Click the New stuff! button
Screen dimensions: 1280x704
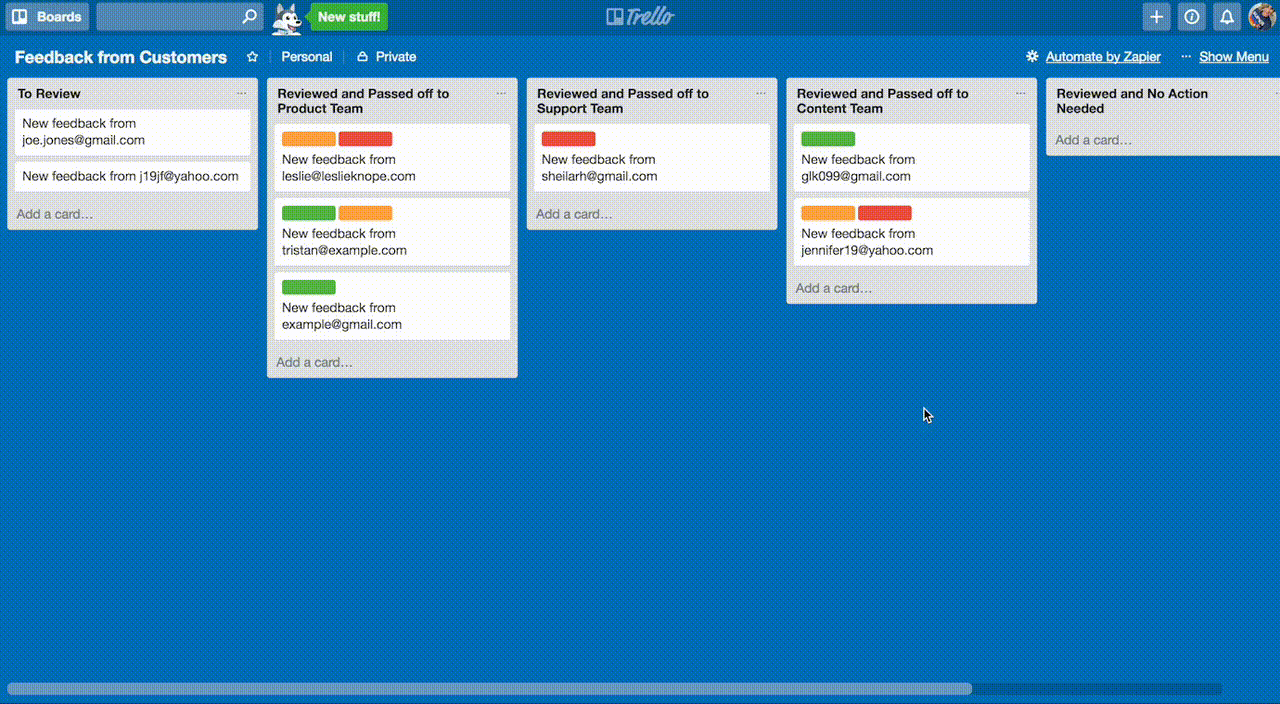(x=348, y=17)
